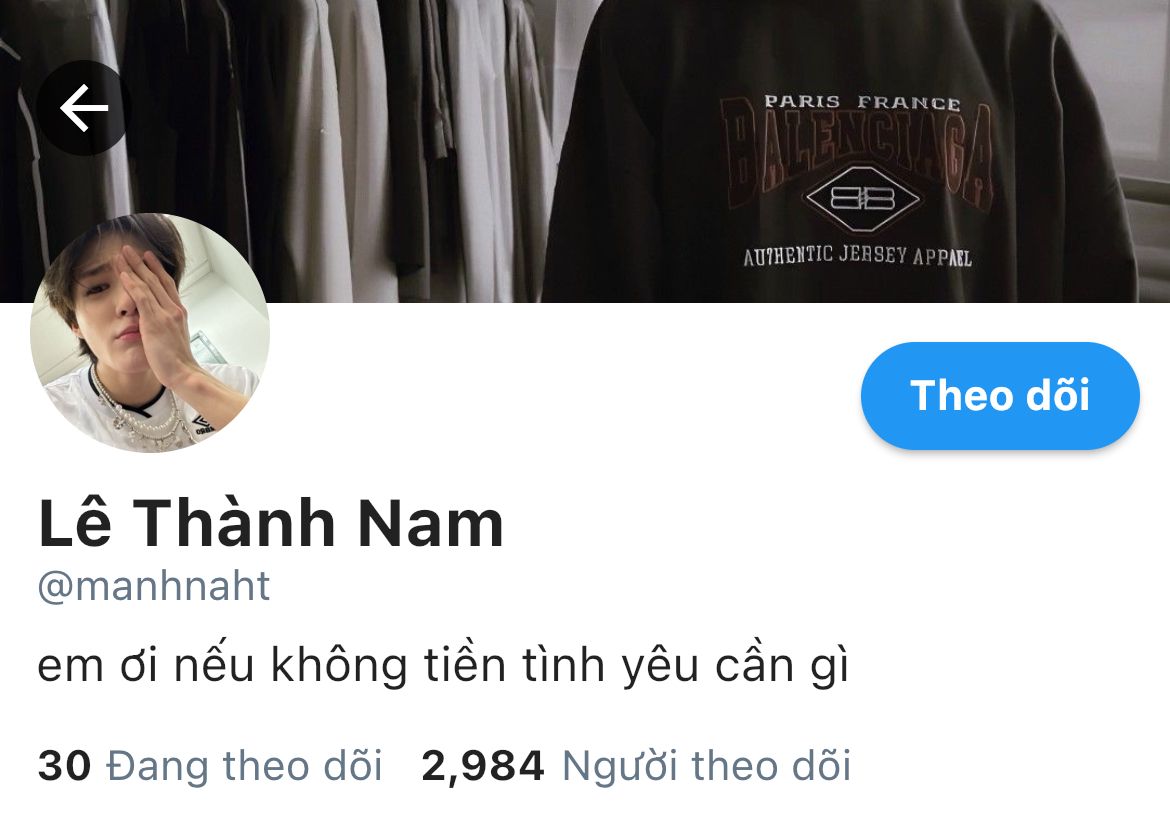The width and height of the screenshot is (1170, 819).
Task: Click the PARIS FRANCE text in header
Action: (862, 102)
